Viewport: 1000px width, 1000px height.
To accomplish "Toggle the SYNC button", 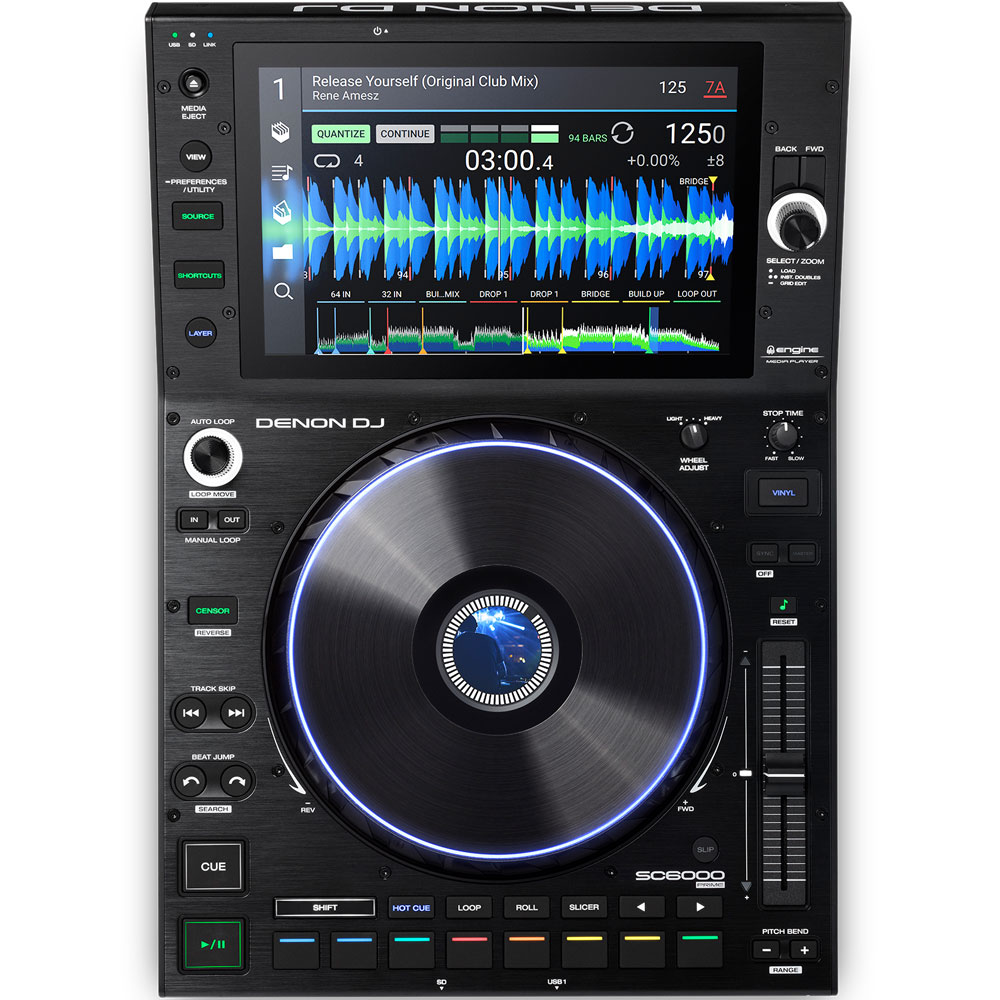I will point(765,554).
